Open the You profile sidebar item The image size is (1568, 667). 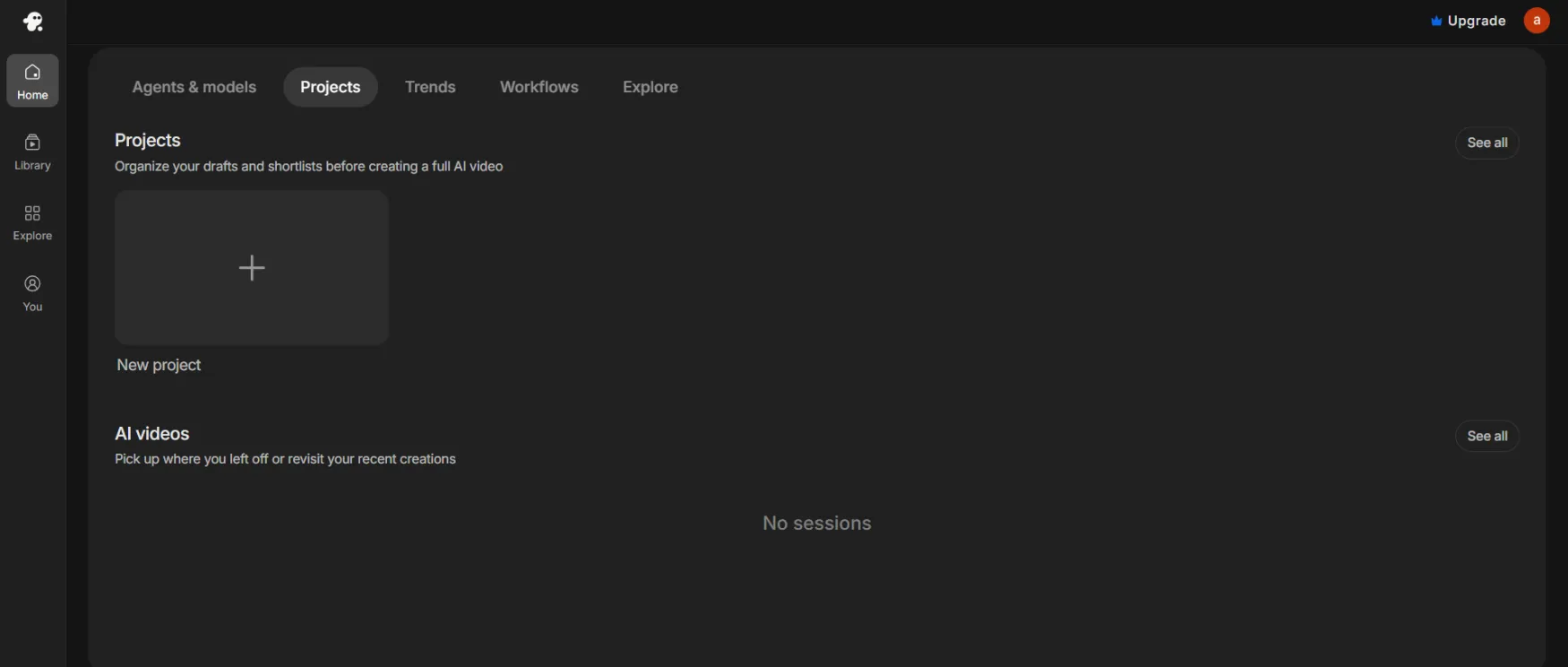[x=32, y=293]
